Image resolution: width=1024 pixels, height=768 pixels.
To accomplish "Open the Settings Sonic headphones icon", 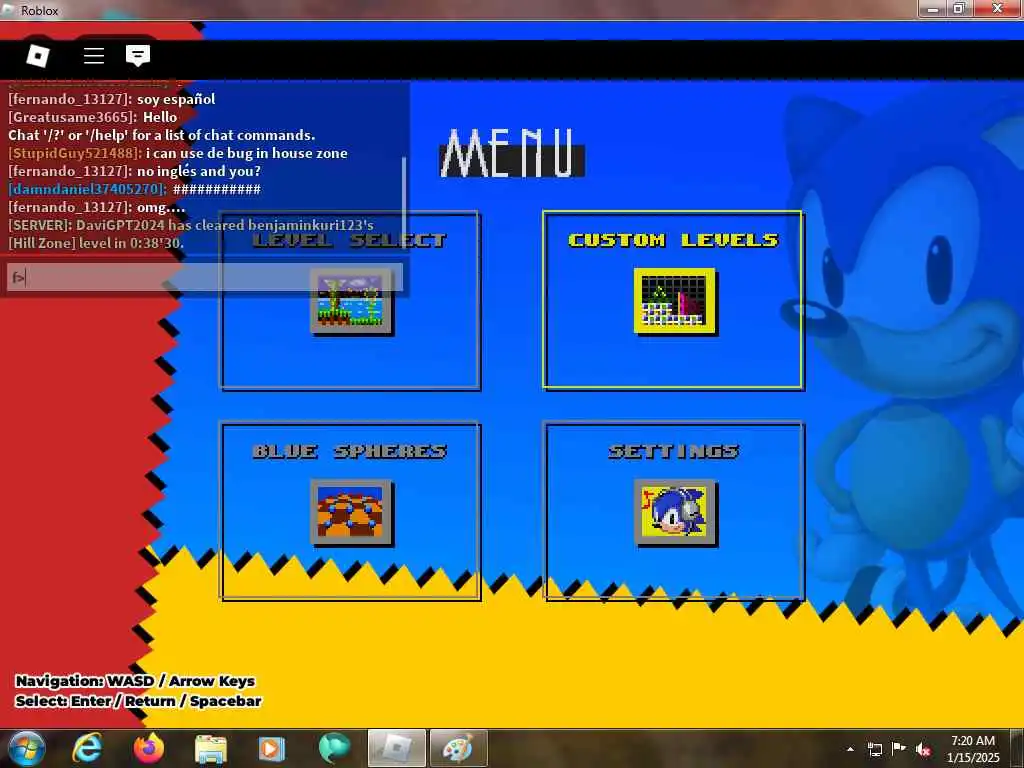I will [x=675, y=513].
